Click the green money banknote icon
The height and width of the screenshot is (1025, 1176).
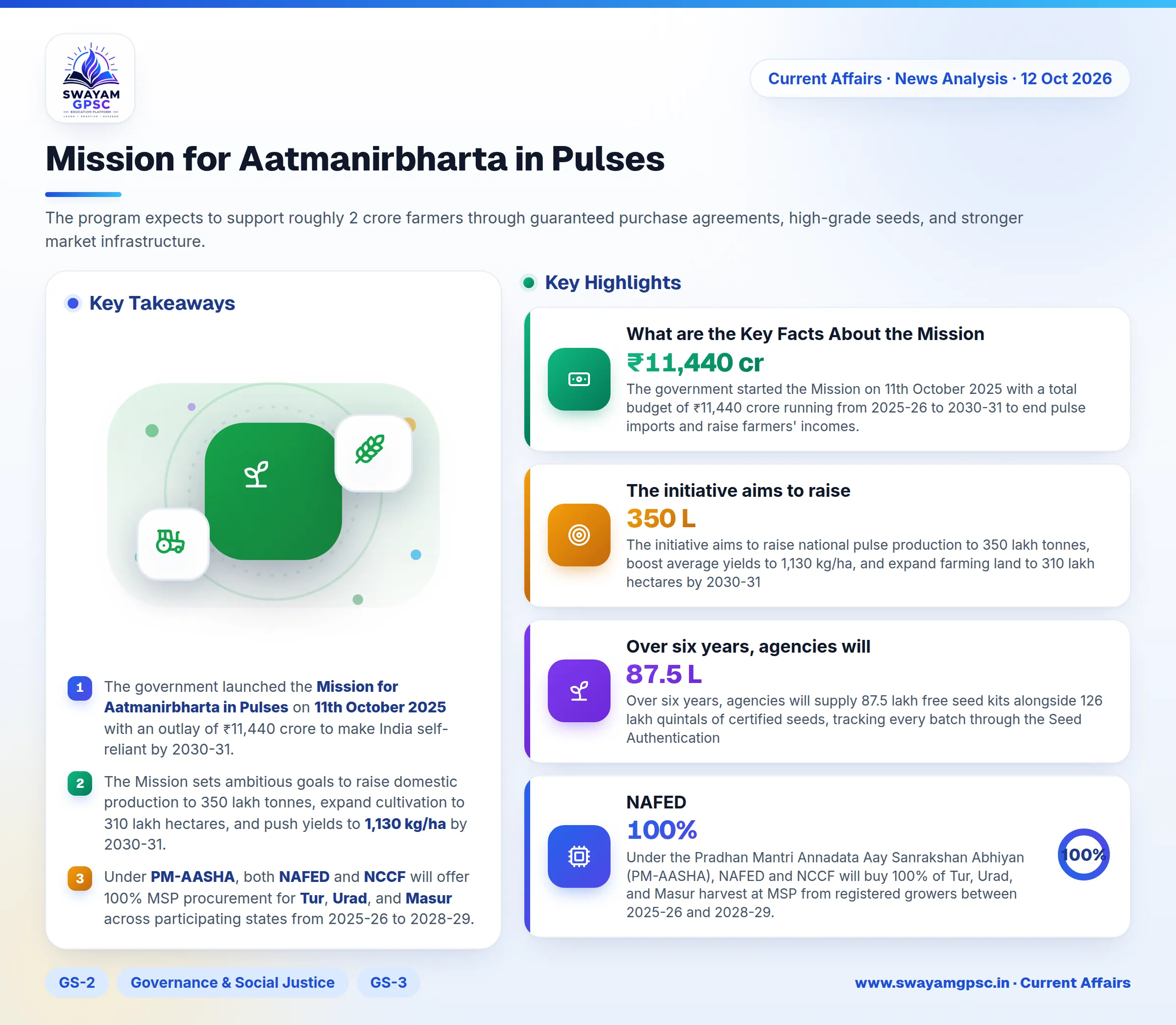(x=579, y=379)
